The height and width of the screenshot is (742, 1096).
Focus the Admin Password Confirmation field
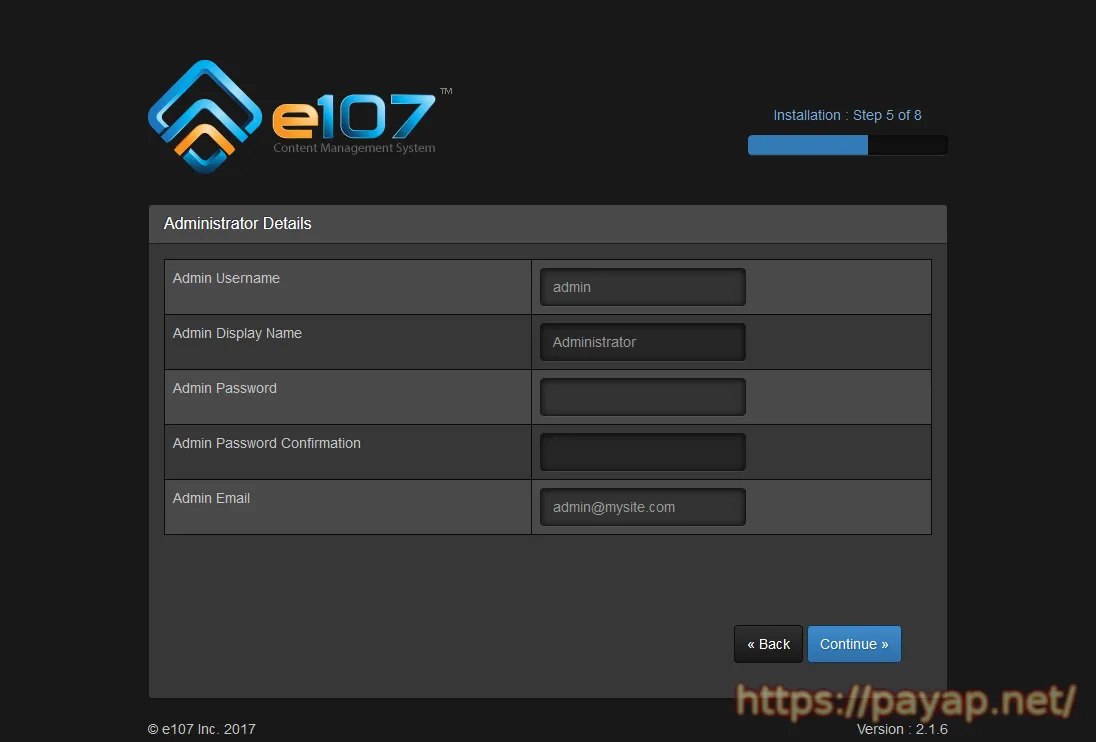pyautogui.click(x=642, y=452)
